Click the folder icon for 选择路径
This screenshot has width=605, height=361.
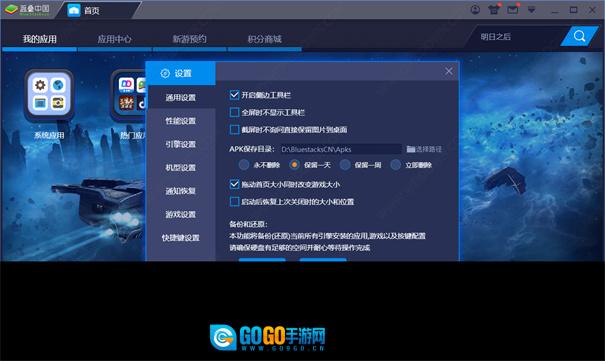coord(411,149)
